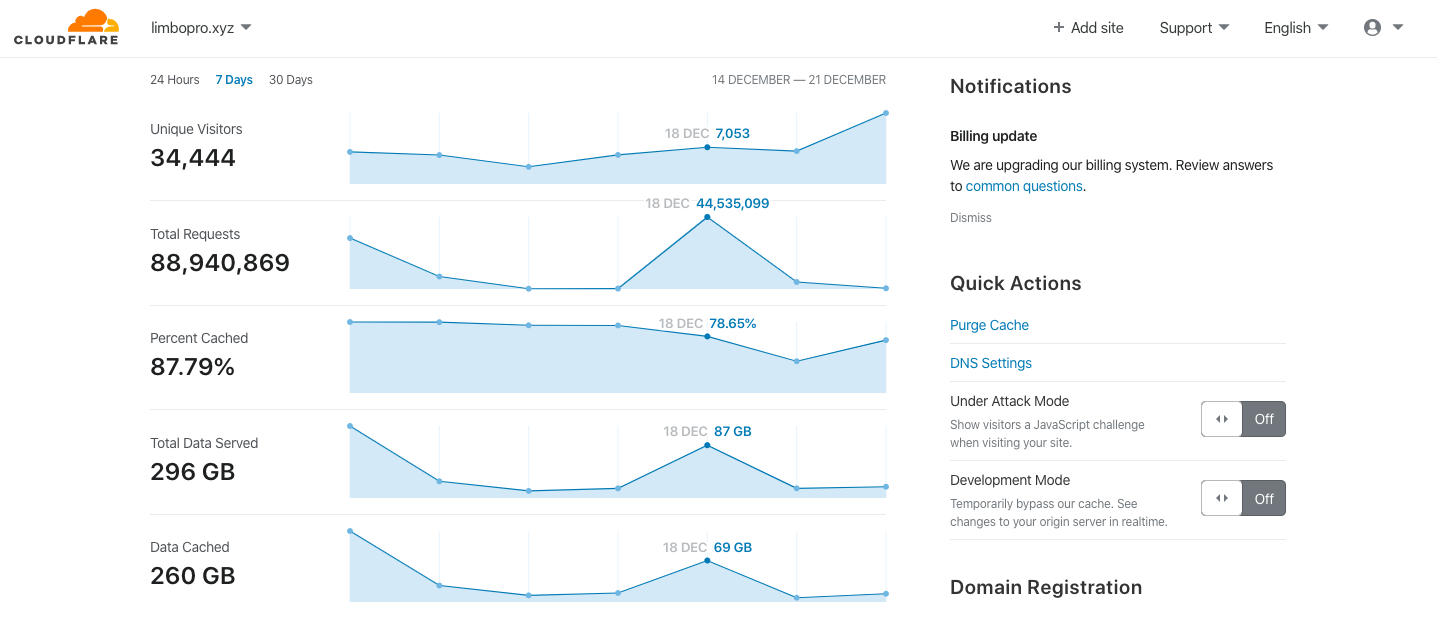Click the 18 Dec point on Unique Visitors chart
The height and width of the screenshot is (617, 1437).
pyautogui.click(x=707, y=147)
